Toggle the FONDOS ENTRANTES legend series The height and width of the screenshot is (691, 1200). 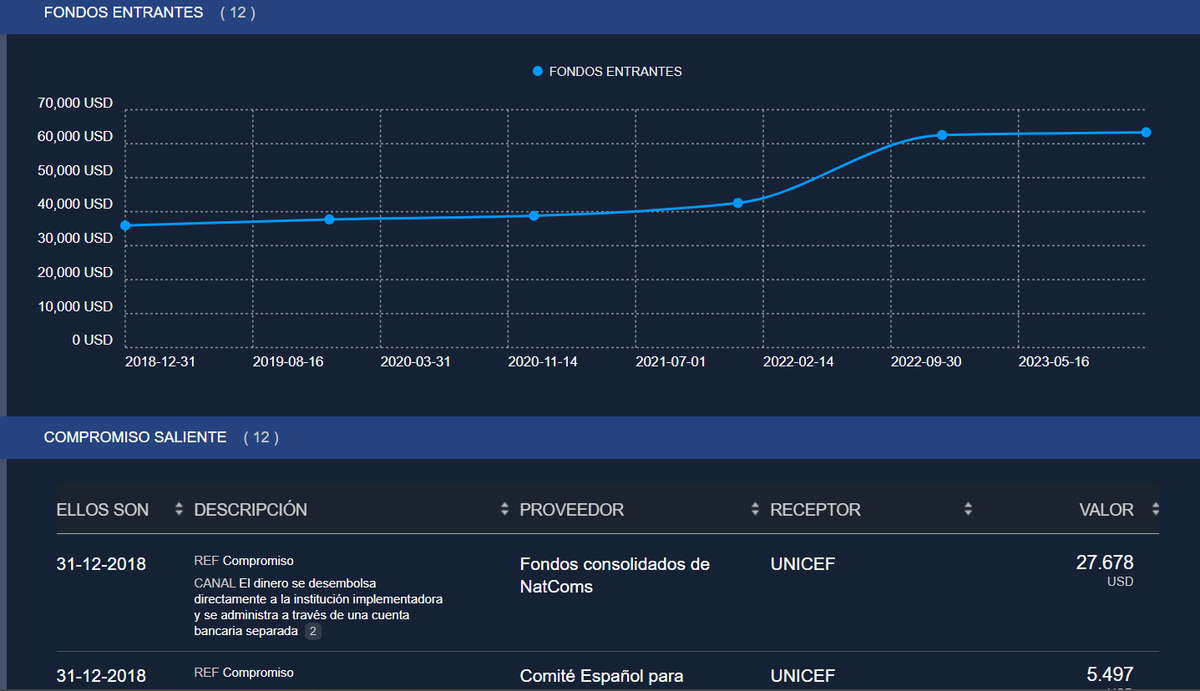pyautogui.click(x=607, y=71)
